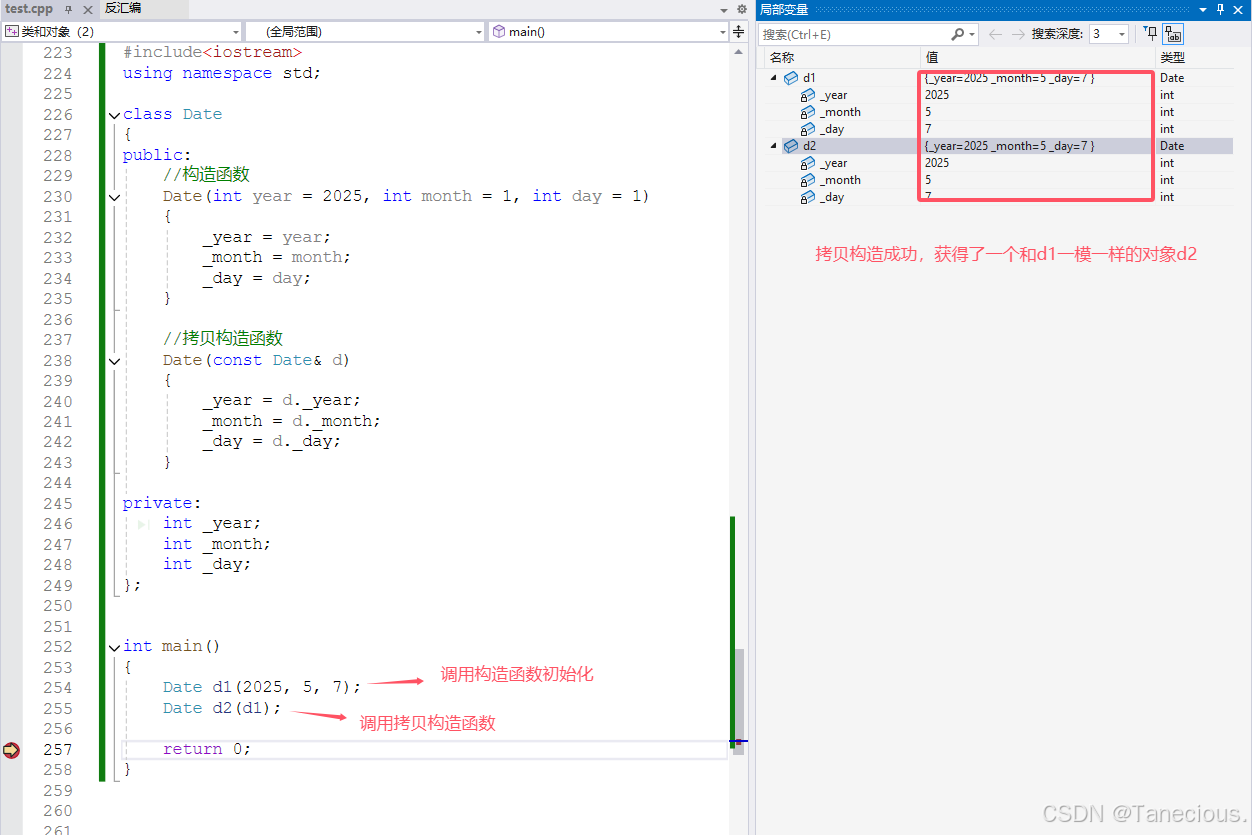Click the line 'Date d2(d1);'

[222, 708]
